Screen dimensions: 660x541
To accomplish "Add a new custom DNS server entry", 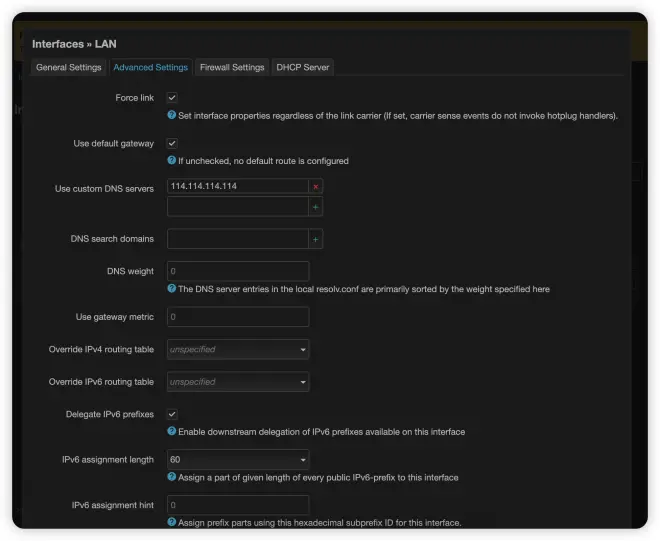I will (316, 207).
